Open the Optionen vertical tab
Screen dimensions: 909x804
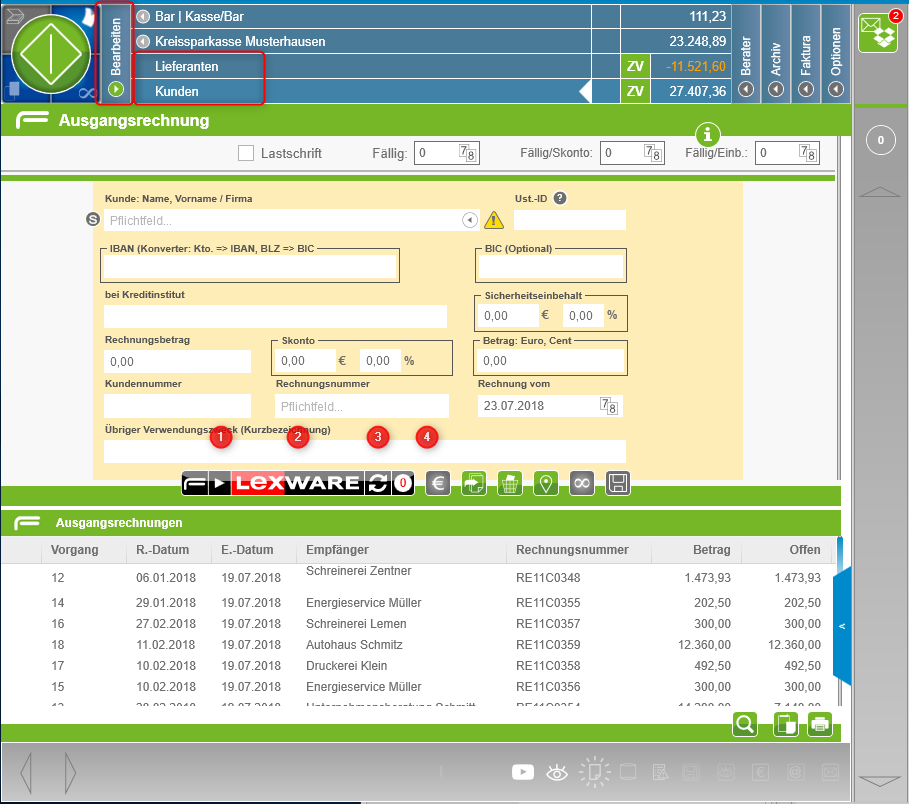(836, 53)
